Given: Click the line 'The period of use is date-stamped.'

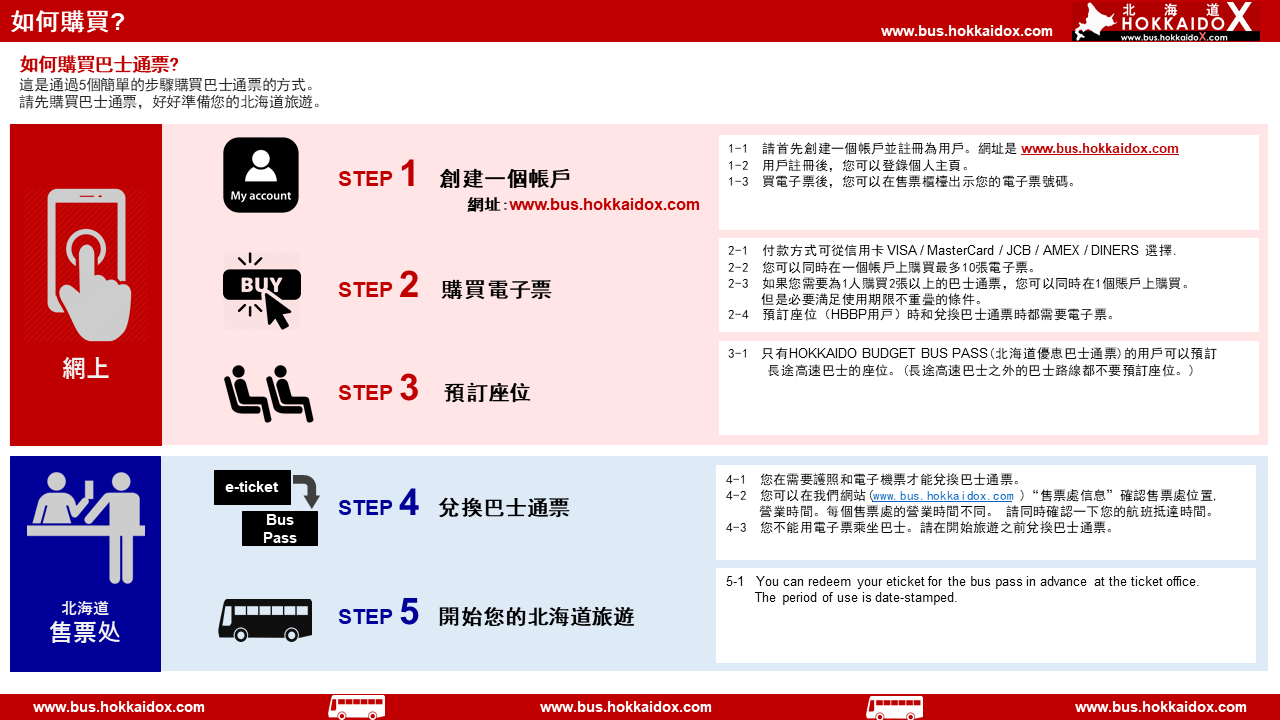Looking at the screenshot, I should 855,598.
